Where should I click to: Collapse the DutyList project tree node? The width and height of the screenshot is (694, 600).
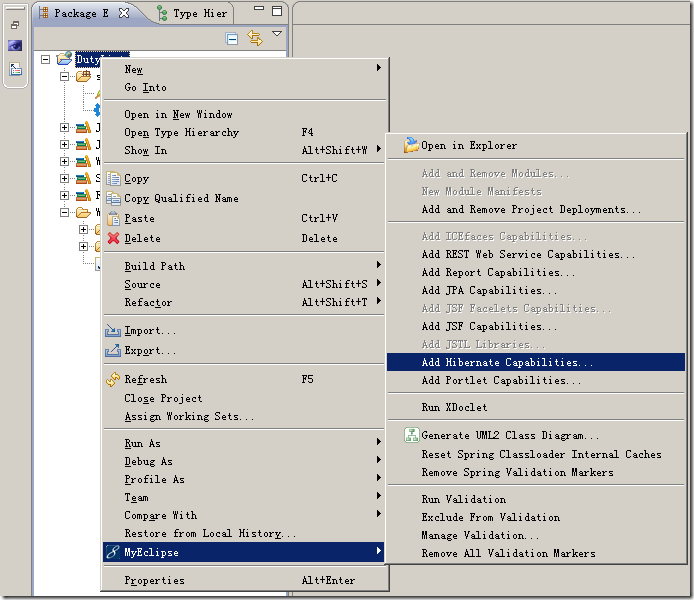click(46, 59)
